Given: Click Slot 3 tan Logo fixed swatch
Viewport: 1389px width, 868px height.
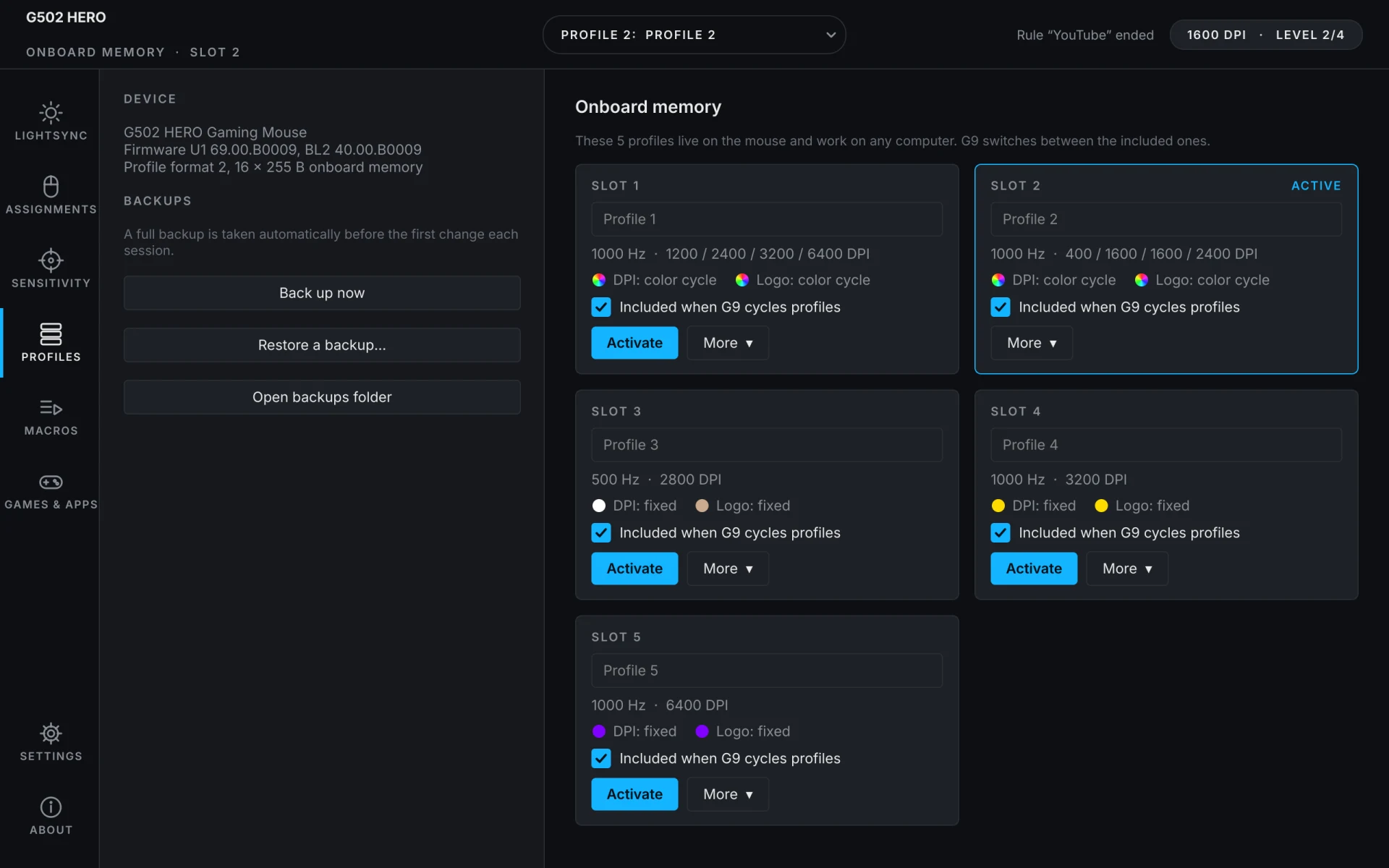Looking at the screenshot, I should 702,506.
